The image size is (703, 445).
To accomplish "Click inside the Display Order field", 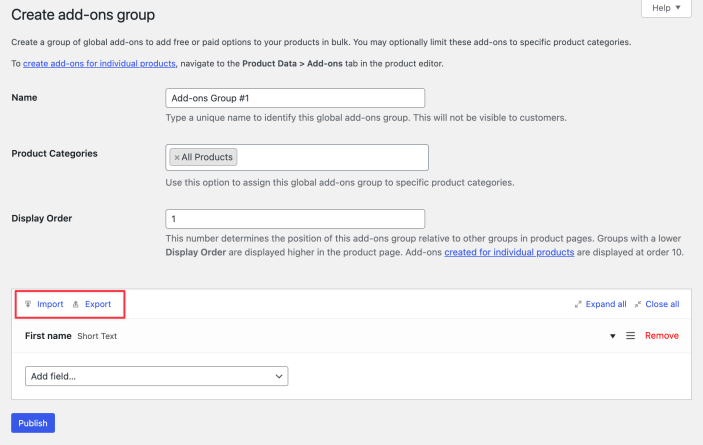I will coord(295,218).
